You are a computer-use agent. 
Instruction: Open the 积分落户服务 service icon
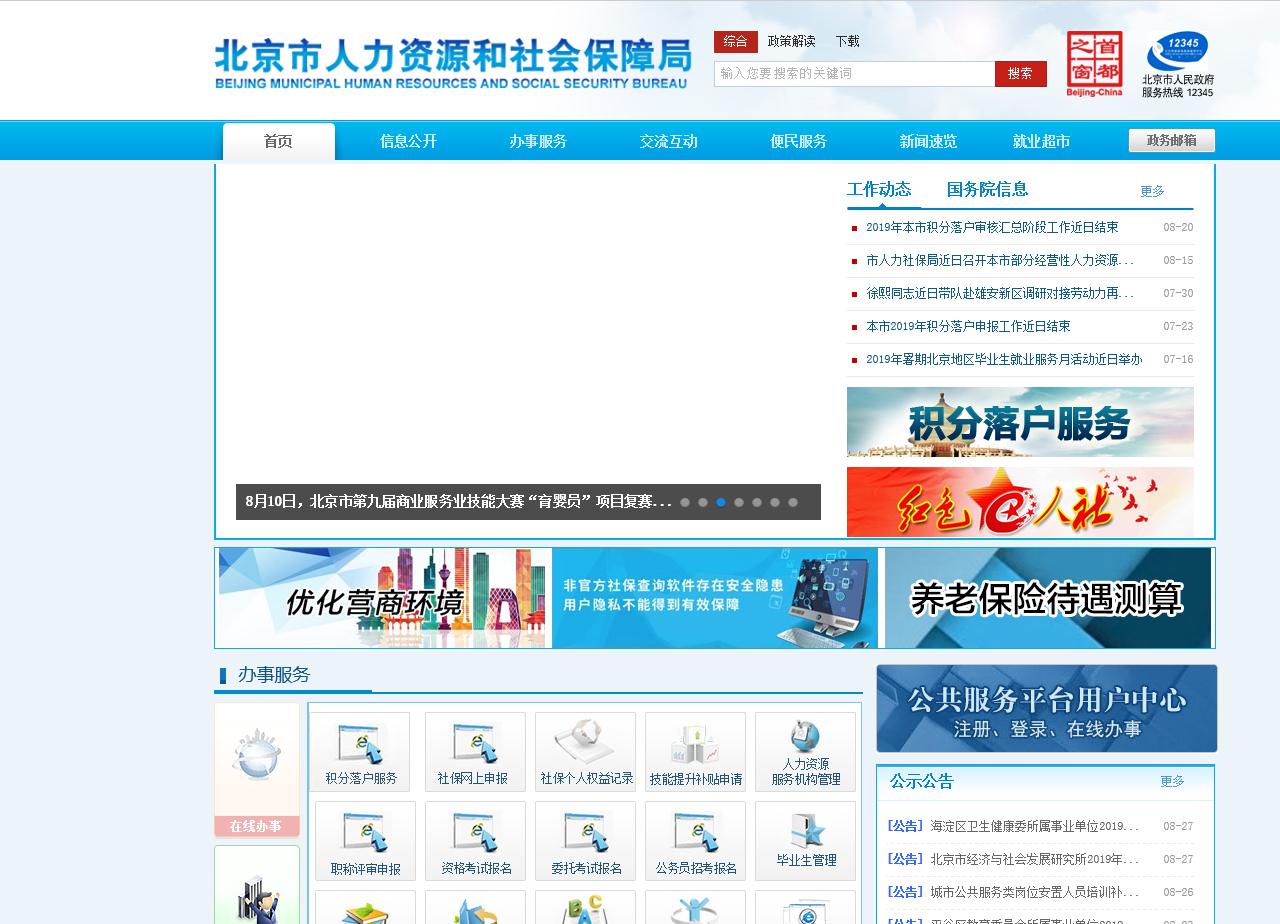point(360,752)
